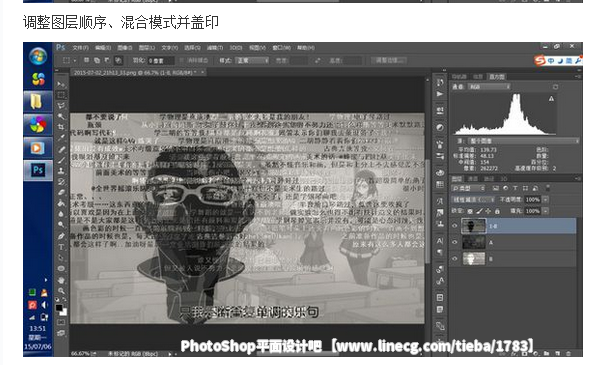Select the Crop tool
This screenshot has width=589, height=365.
(61, 127)
